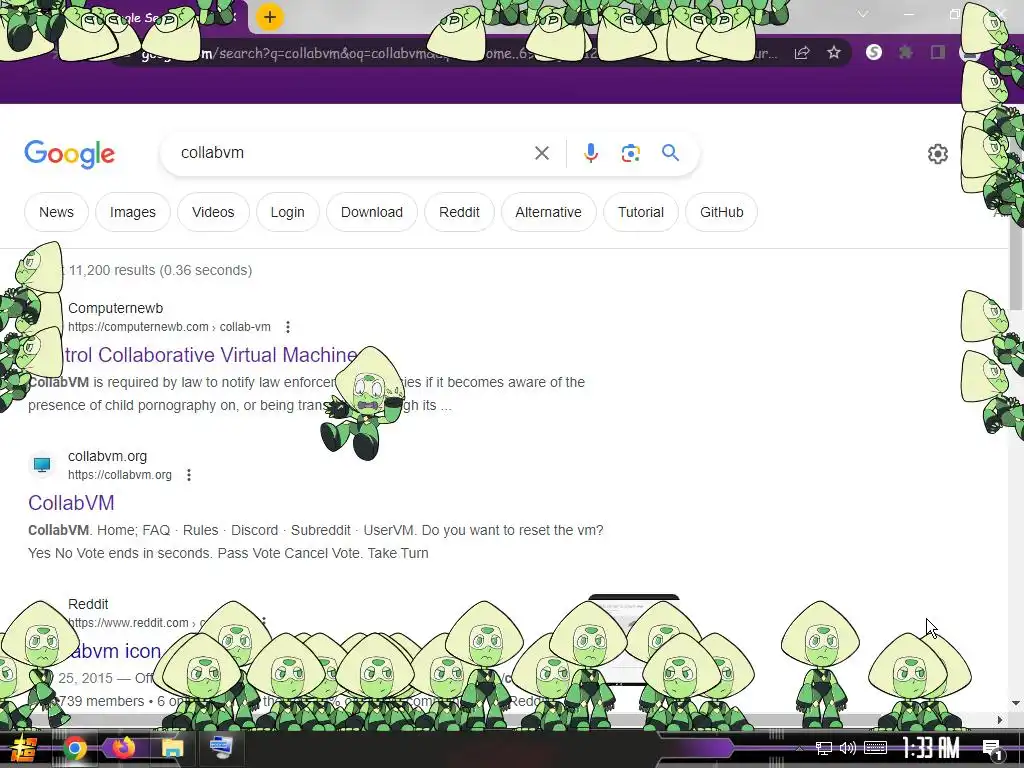Open the touch keyboard tray icon
Screen dimensions: 1024x768
coord(875,748)
